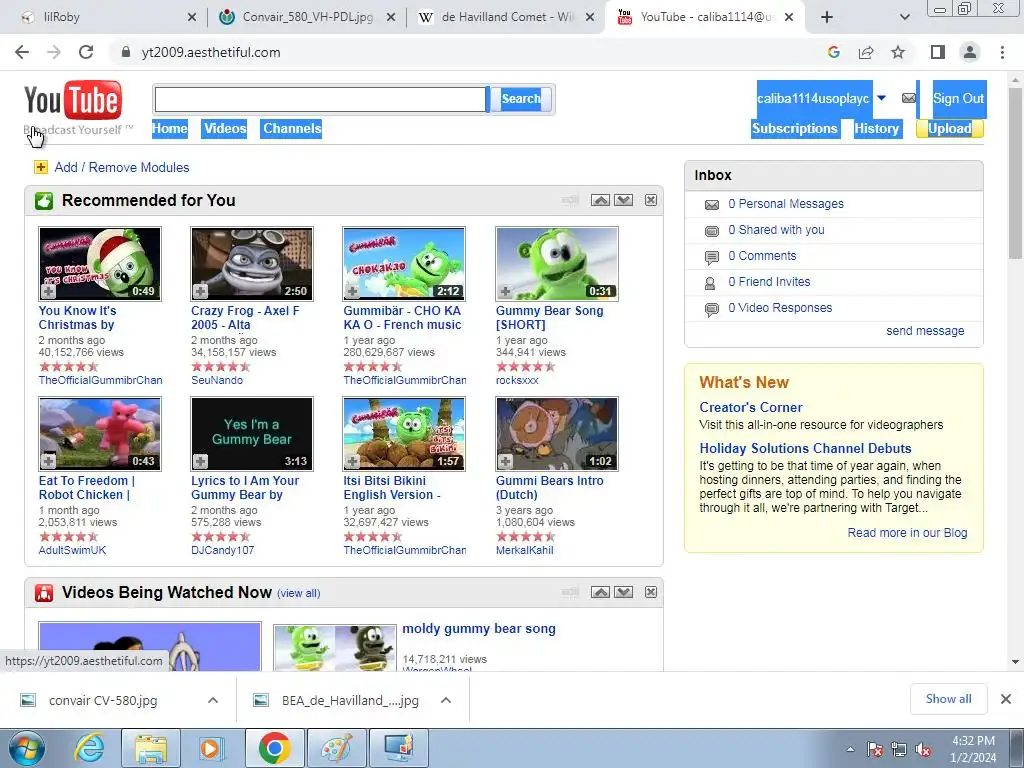Click the YouTube logo
Screen dimensions: 1024x768
[73, 100]
